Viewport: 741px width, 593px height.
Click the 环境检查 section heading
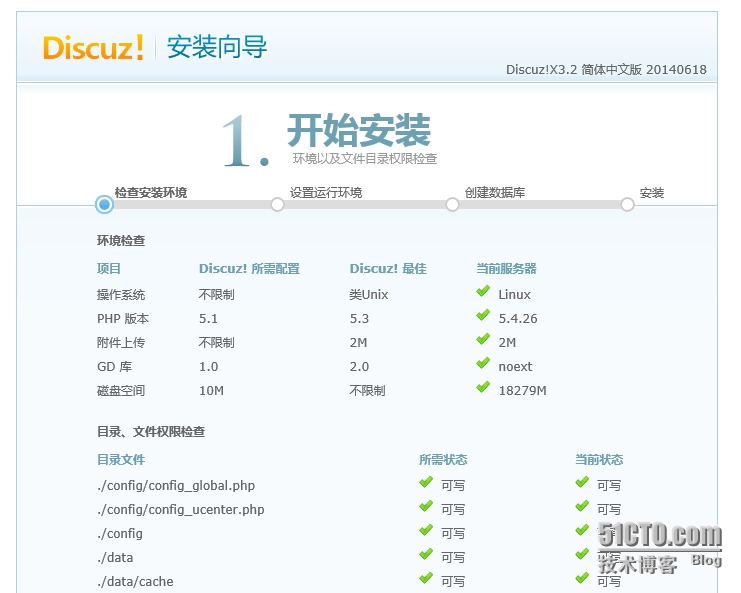(x=121, y=241)
